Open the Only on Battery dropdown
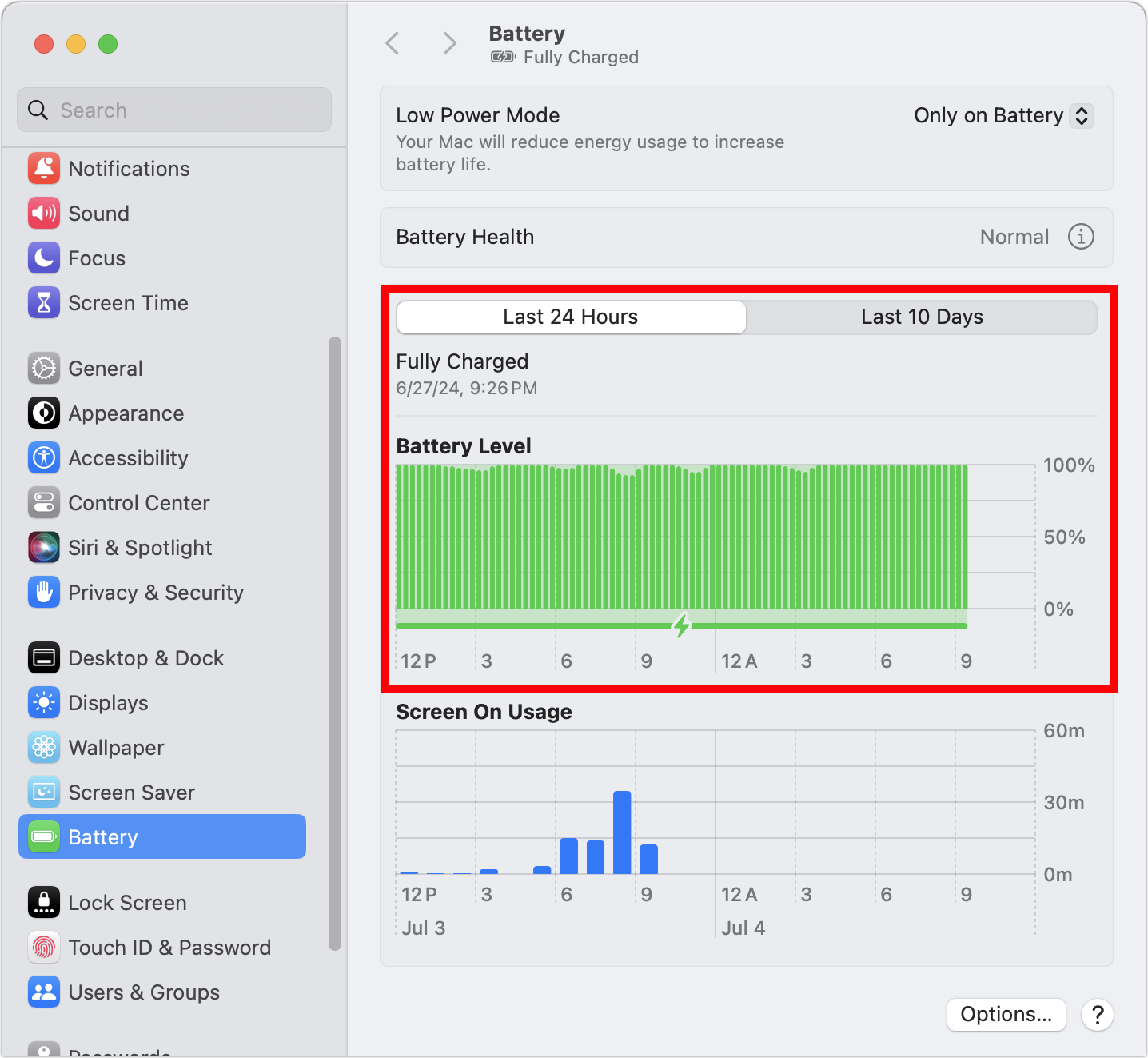Image resolution: width=1148 pixels, height=1058 pixels. (x=1003, y=115)
